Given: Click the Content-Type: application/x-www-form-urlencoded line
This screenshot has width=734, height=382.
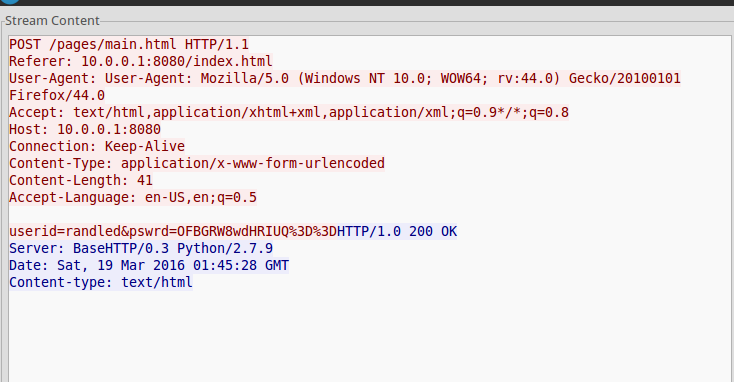Looking at the screenshot, I should coord(197,163).
